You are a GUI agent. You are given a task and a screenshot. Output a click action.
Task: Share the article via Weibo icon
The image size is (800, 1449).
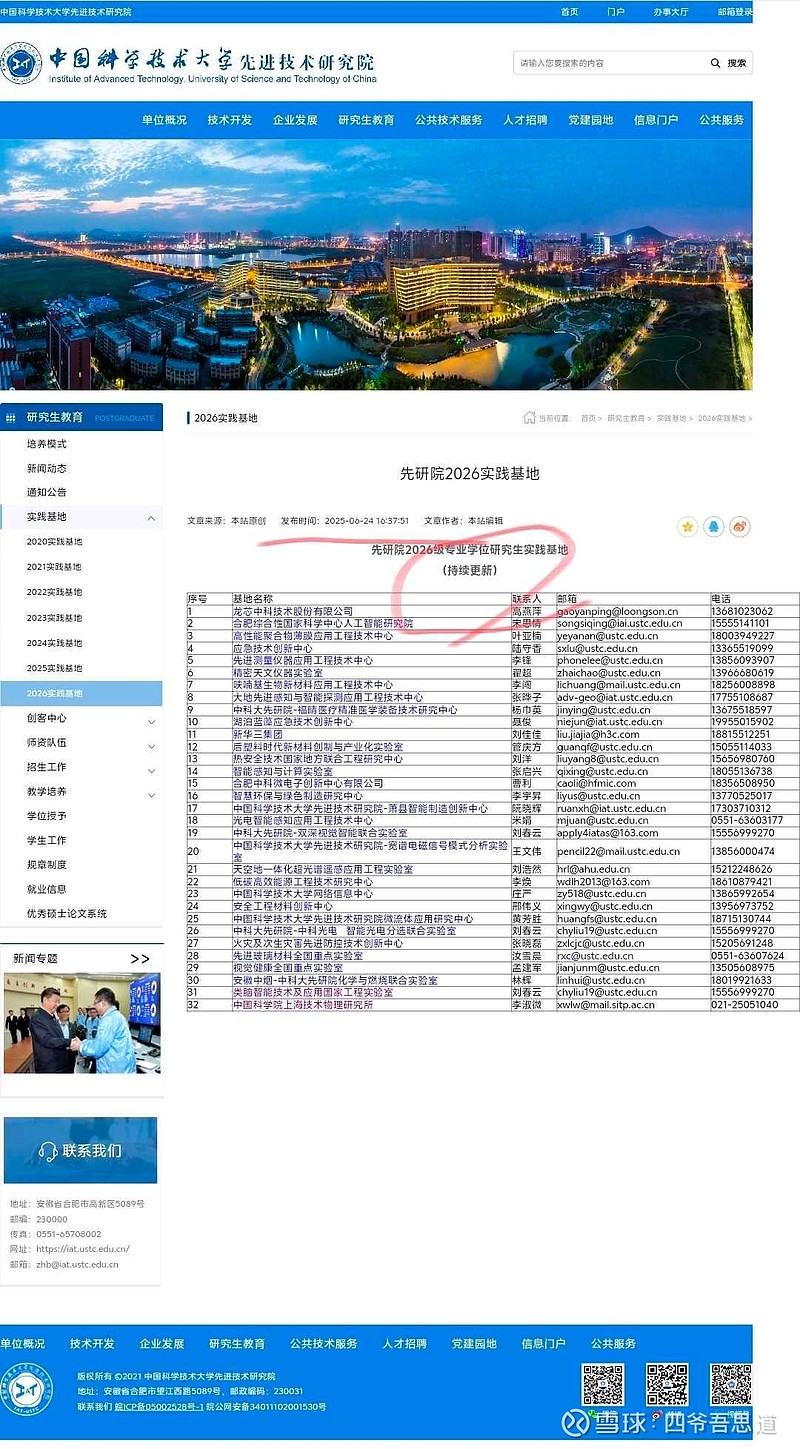pos(740,525)
